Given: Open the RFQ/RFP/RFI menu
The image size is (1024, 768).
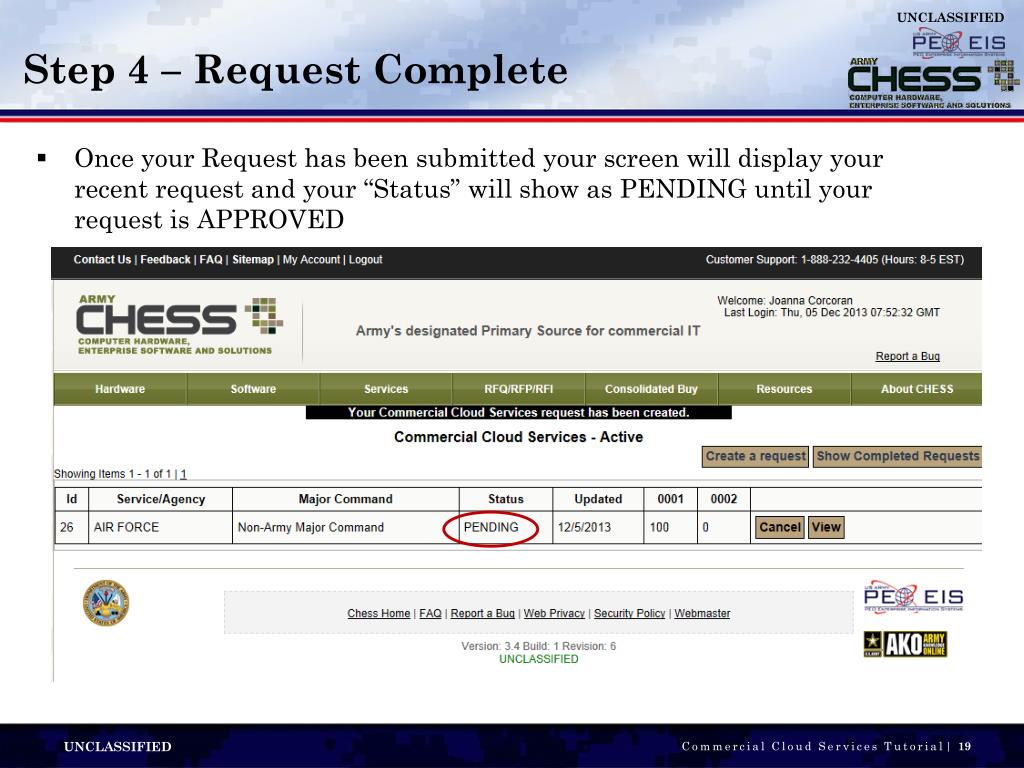Looking at the screenshot, I should pyautogui.click(x=519, y=389).
